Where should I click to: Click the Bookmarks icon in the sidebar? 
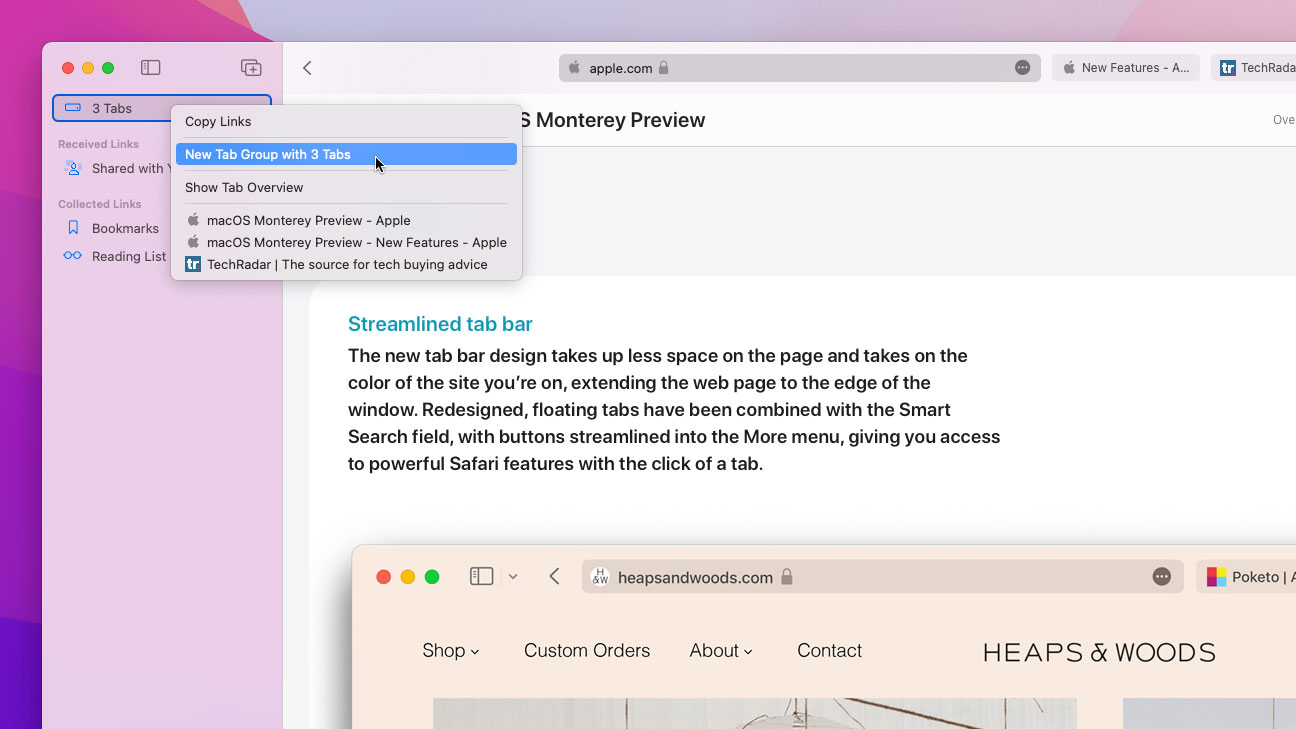click(x=72, y=228)
